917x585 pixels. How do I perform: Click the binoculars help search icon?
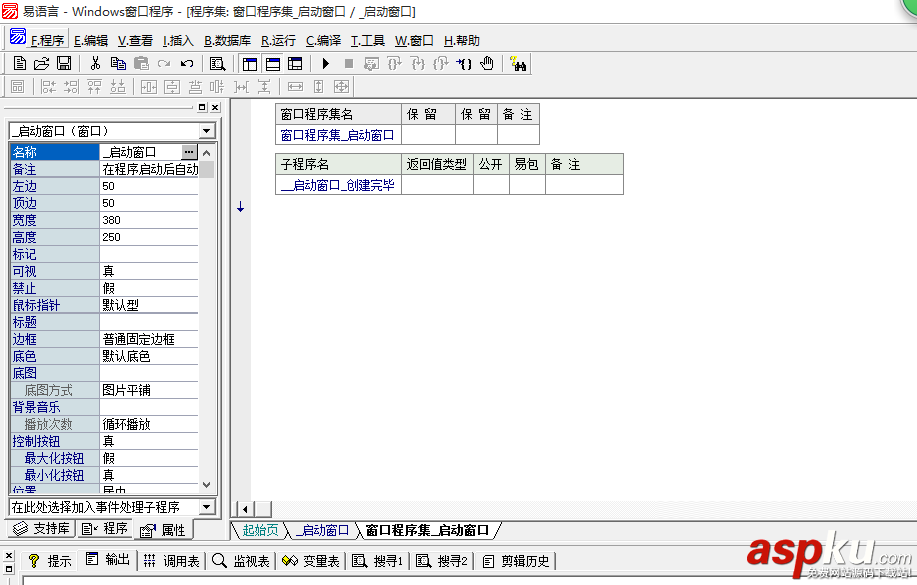518,63
